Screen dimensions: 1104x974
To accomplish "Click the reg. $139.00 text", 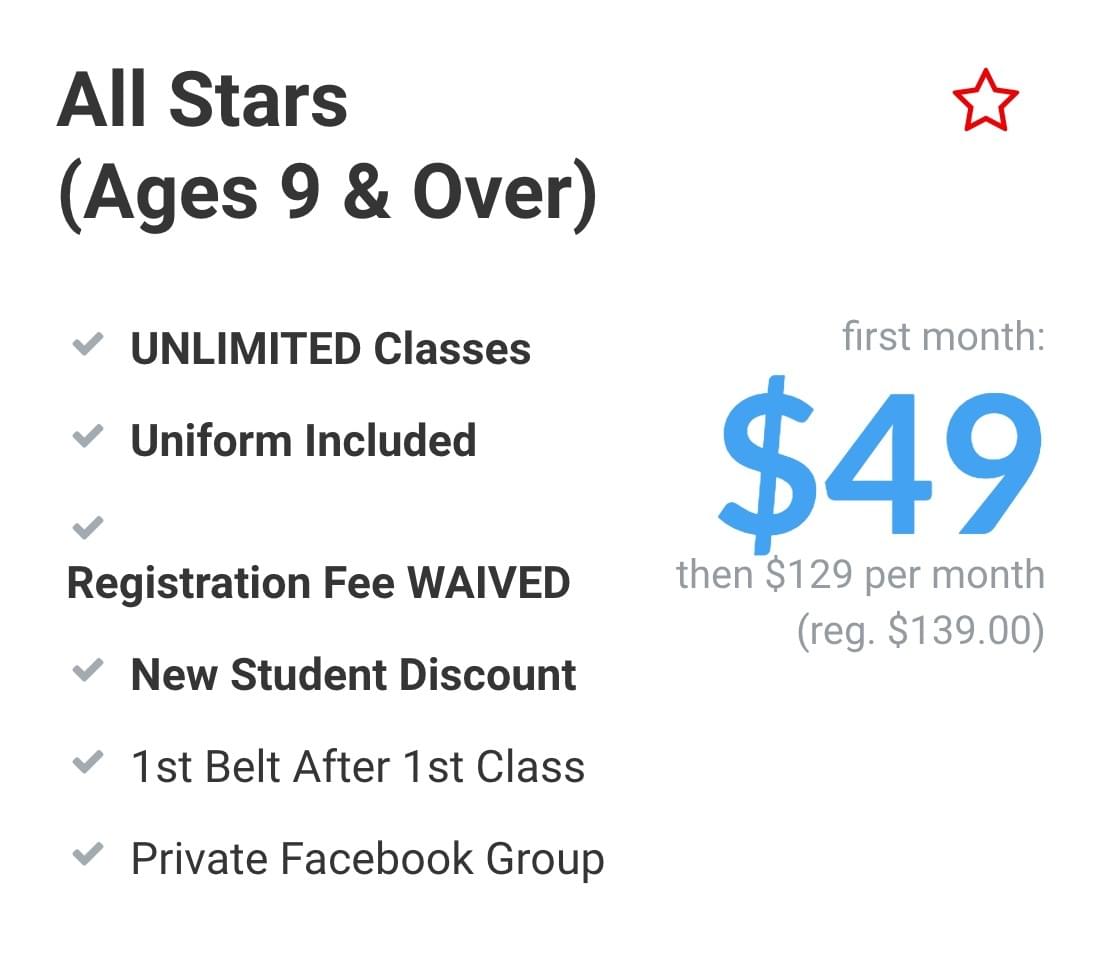I will click(921, 630).
